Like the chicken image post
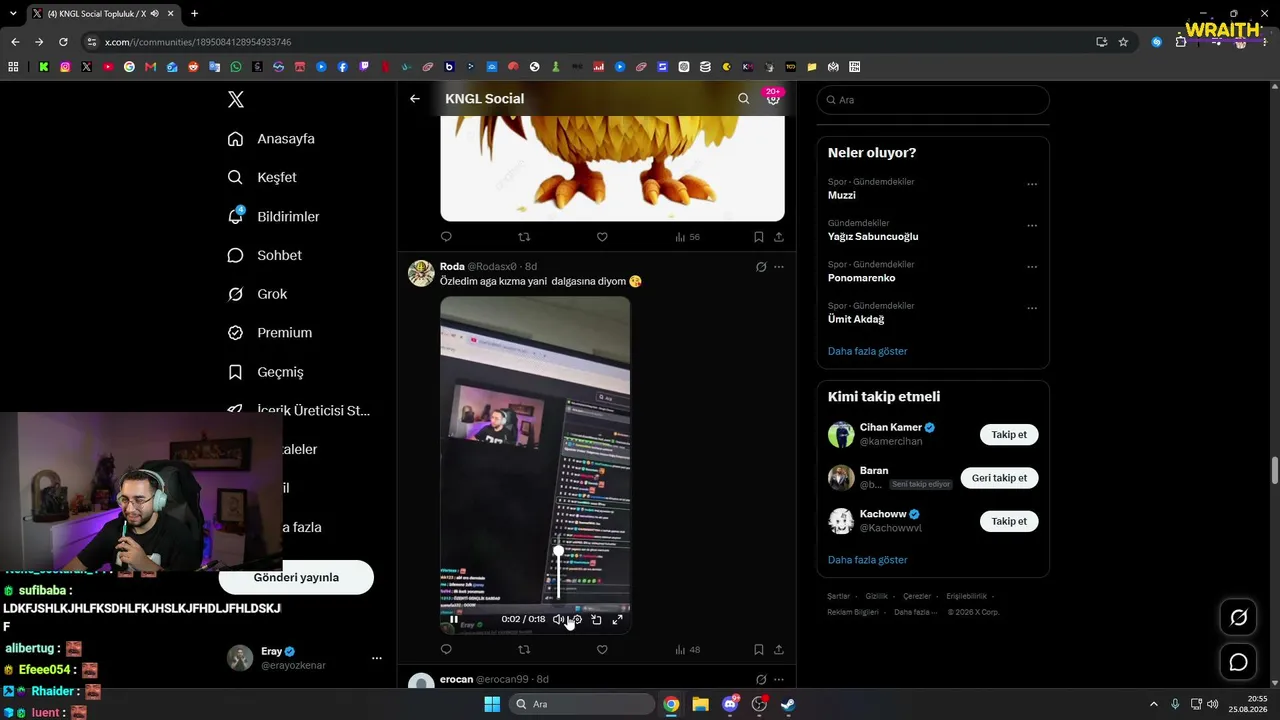Image resolution: width=1280 pixels, height=720 pixels. click(x=602, y=237)
